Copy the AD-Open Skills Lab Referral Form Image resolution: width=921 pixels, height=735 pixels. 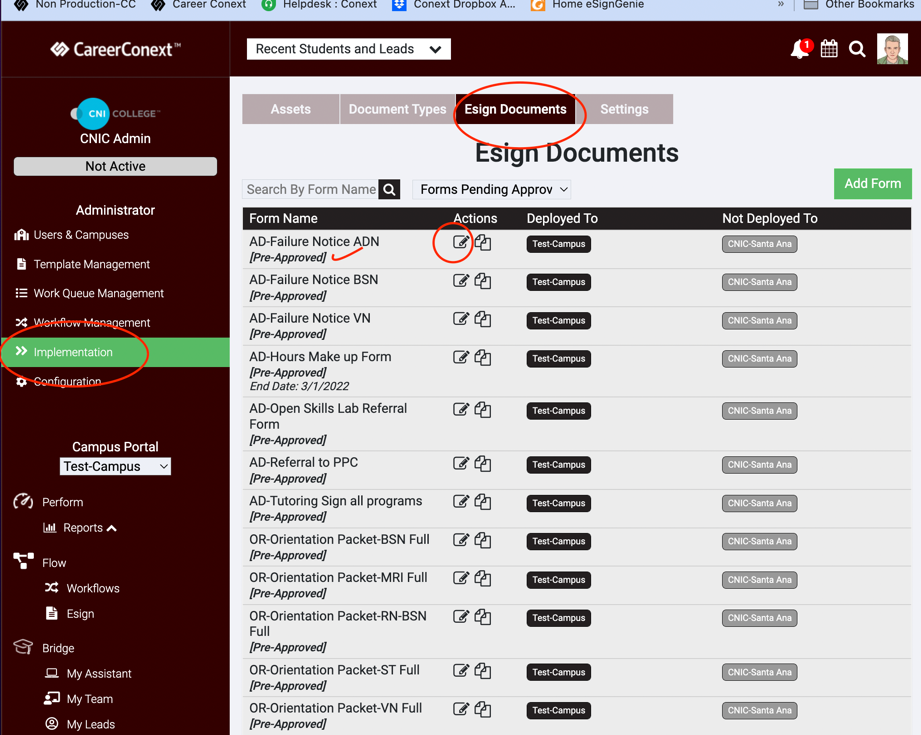click(483, 410)
